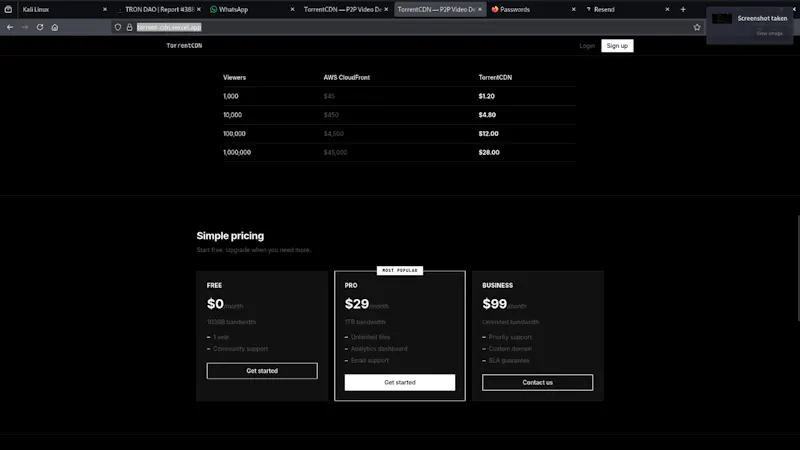Click the shield tracking protection icon
Screen dimensions: 800x450
coord(118,27)
